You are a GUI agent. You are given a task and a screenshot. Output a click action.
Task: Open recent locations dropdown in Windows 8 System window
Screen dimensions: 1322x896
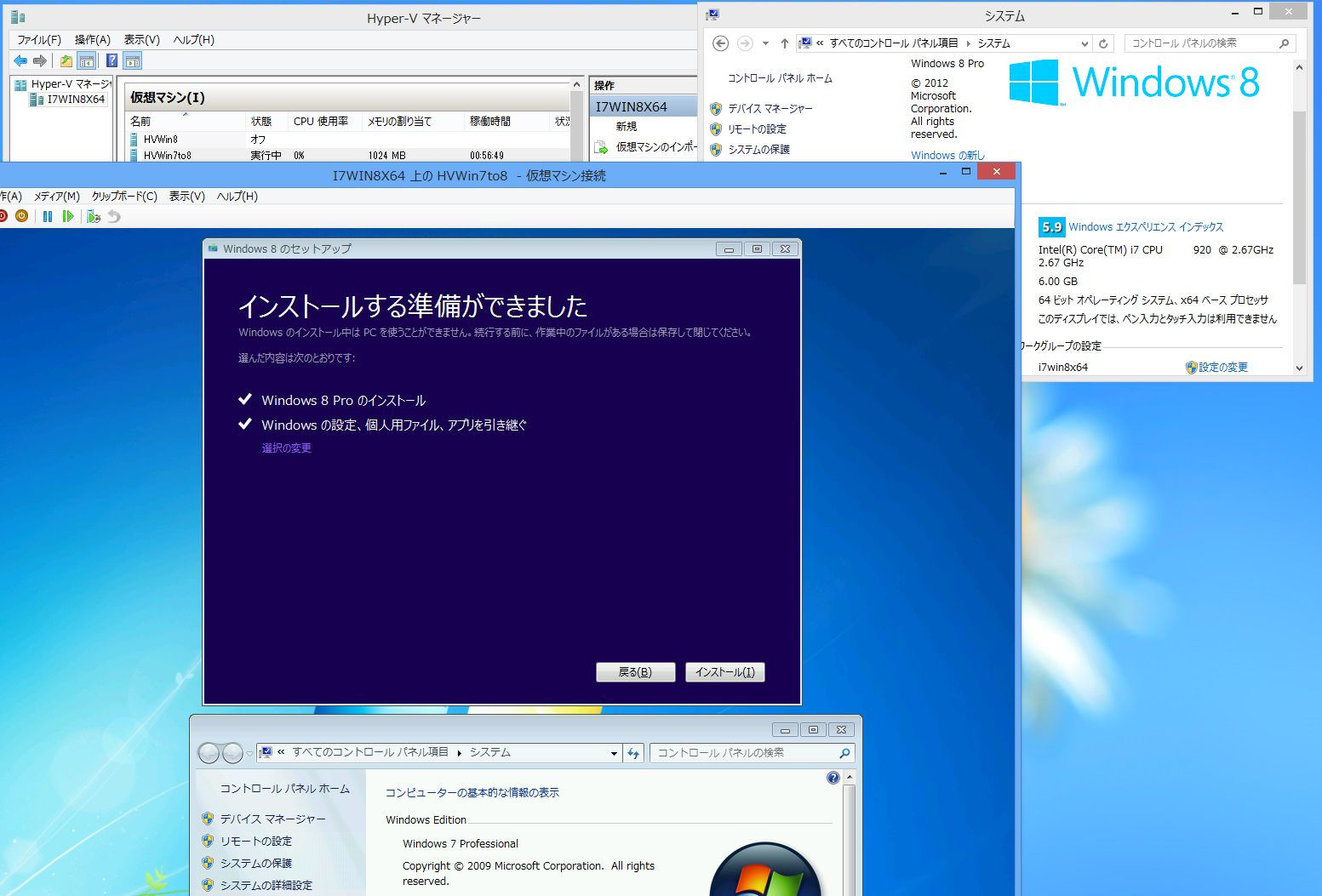coord(765,43)
